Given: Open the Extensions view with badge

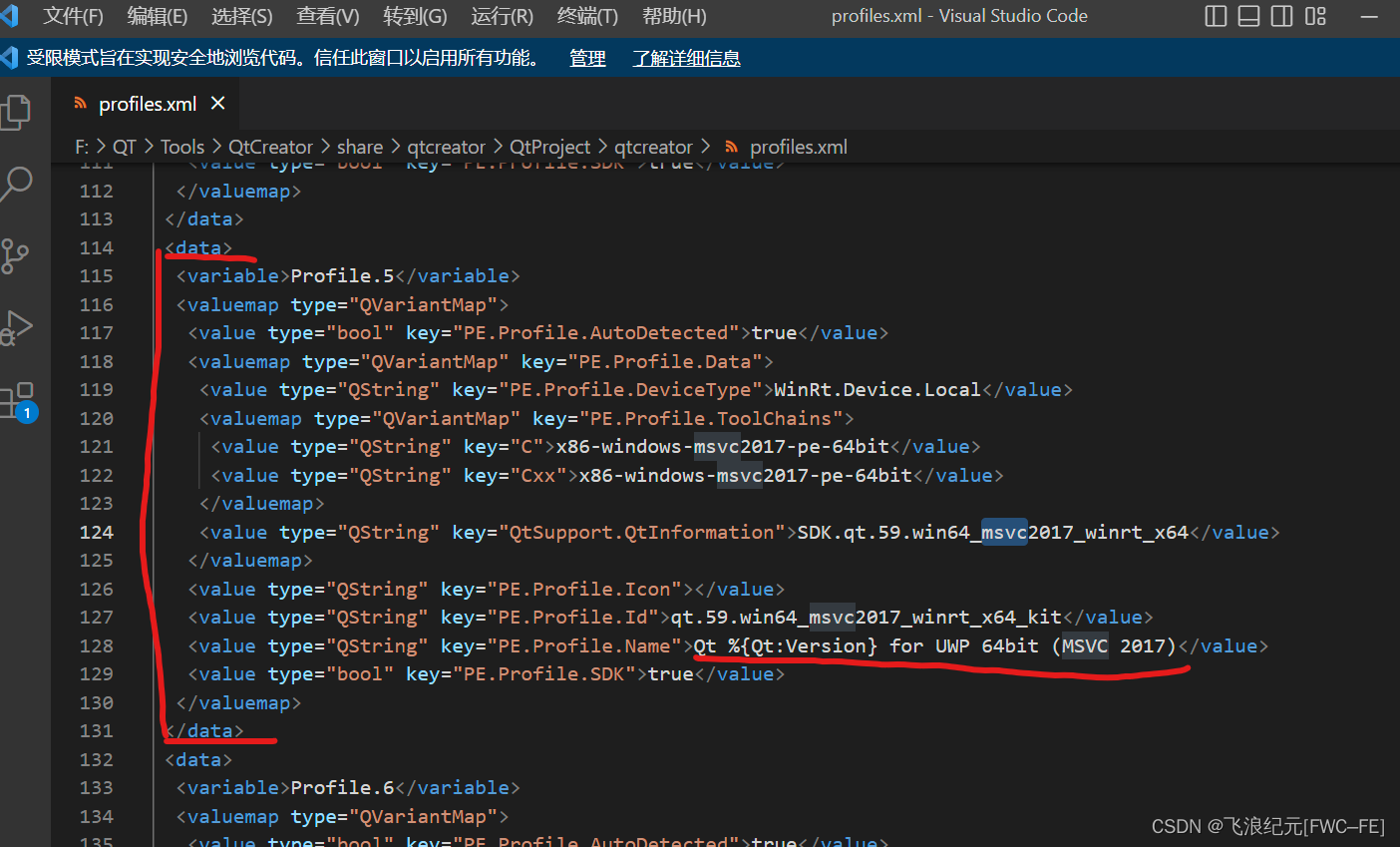Looking at the screenshot, I should pyautogui.click(x=18, y=401).
